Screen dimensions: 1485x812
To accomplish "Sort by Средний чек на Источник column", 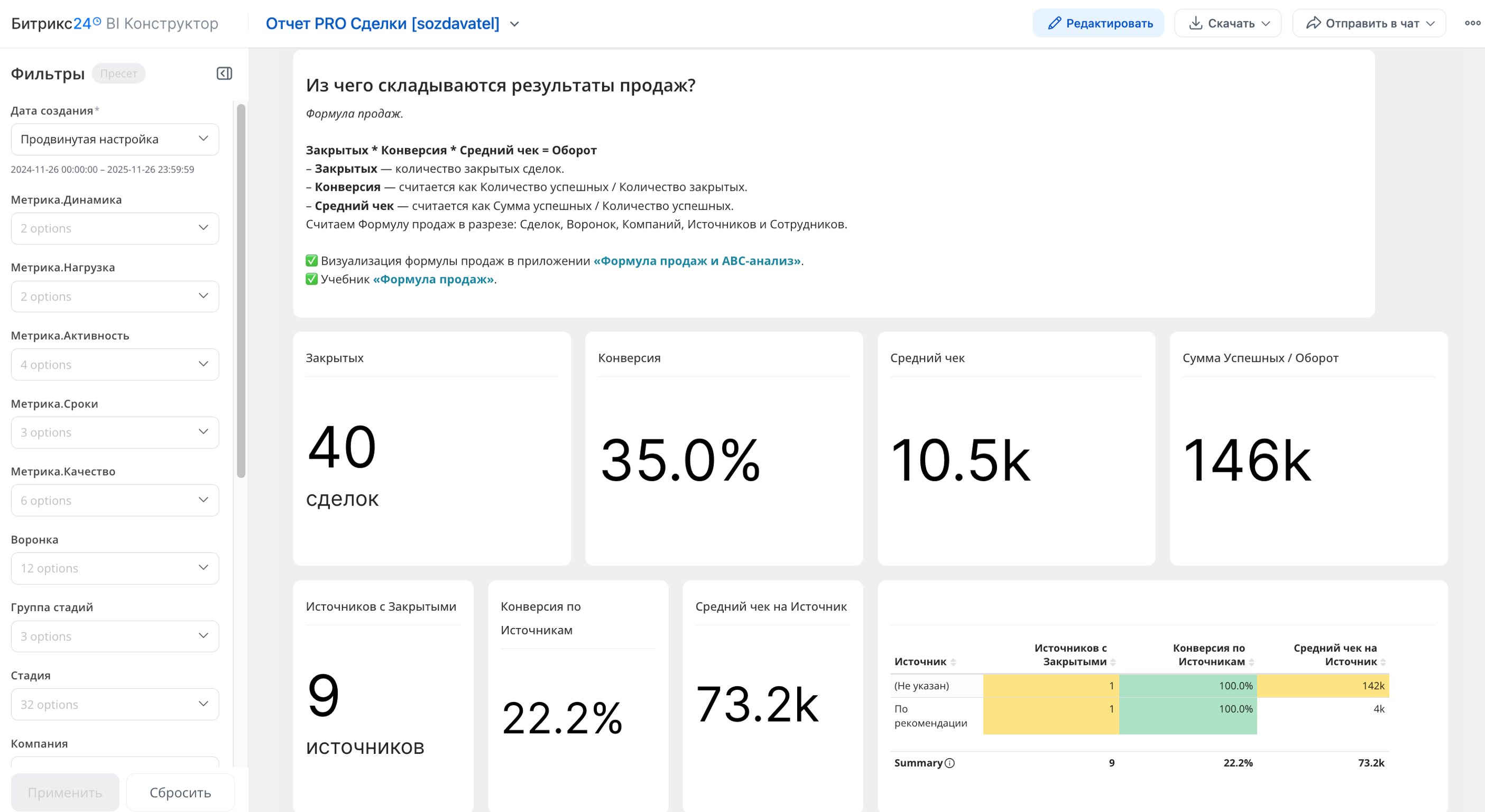I will coord(1383,662).
